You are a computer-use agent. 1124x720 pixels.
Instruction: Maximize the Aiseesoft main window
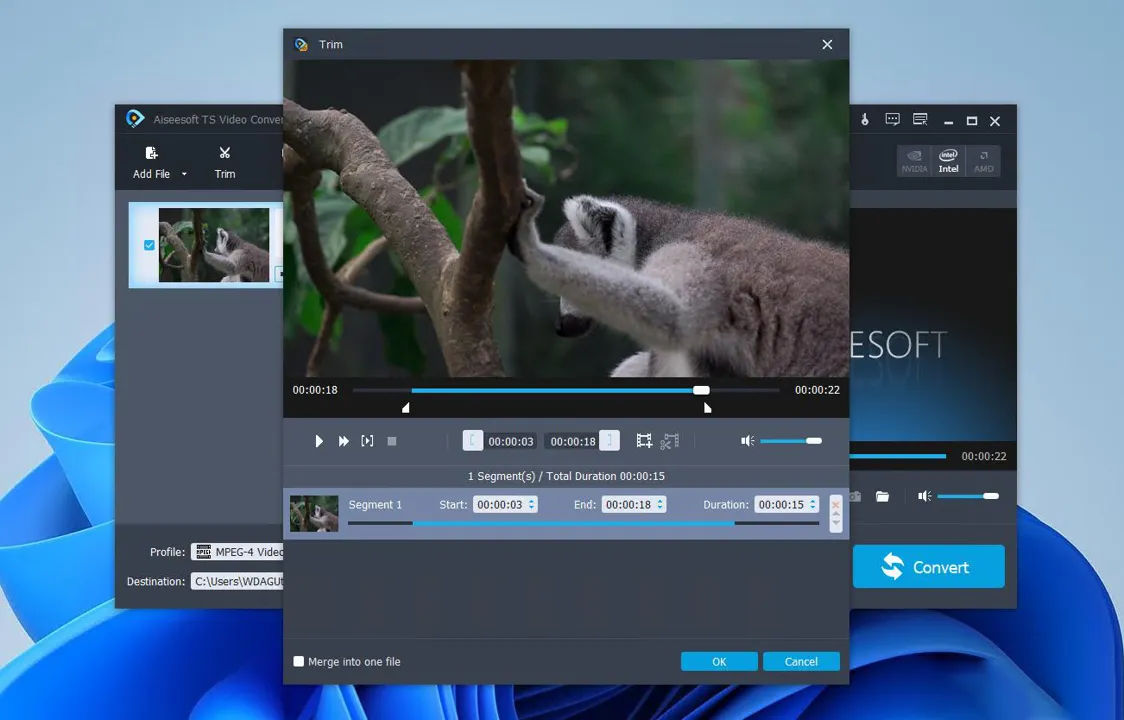(x=972, y=121)
